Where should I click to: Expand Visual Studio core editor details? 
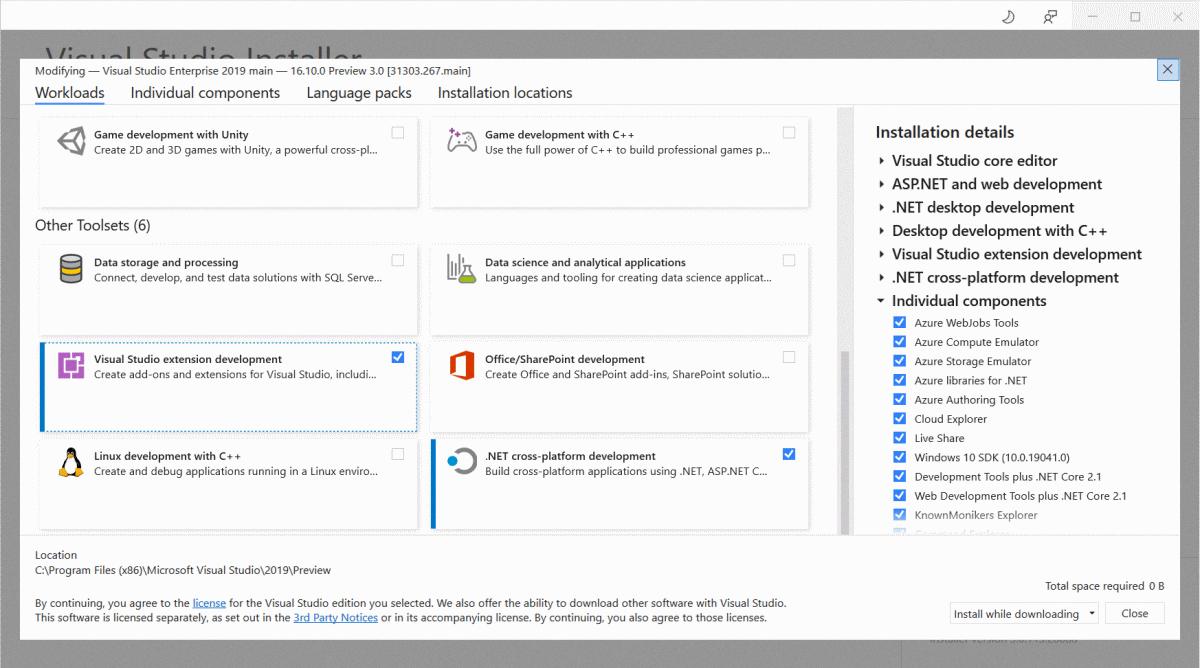(x=881, y=161)
